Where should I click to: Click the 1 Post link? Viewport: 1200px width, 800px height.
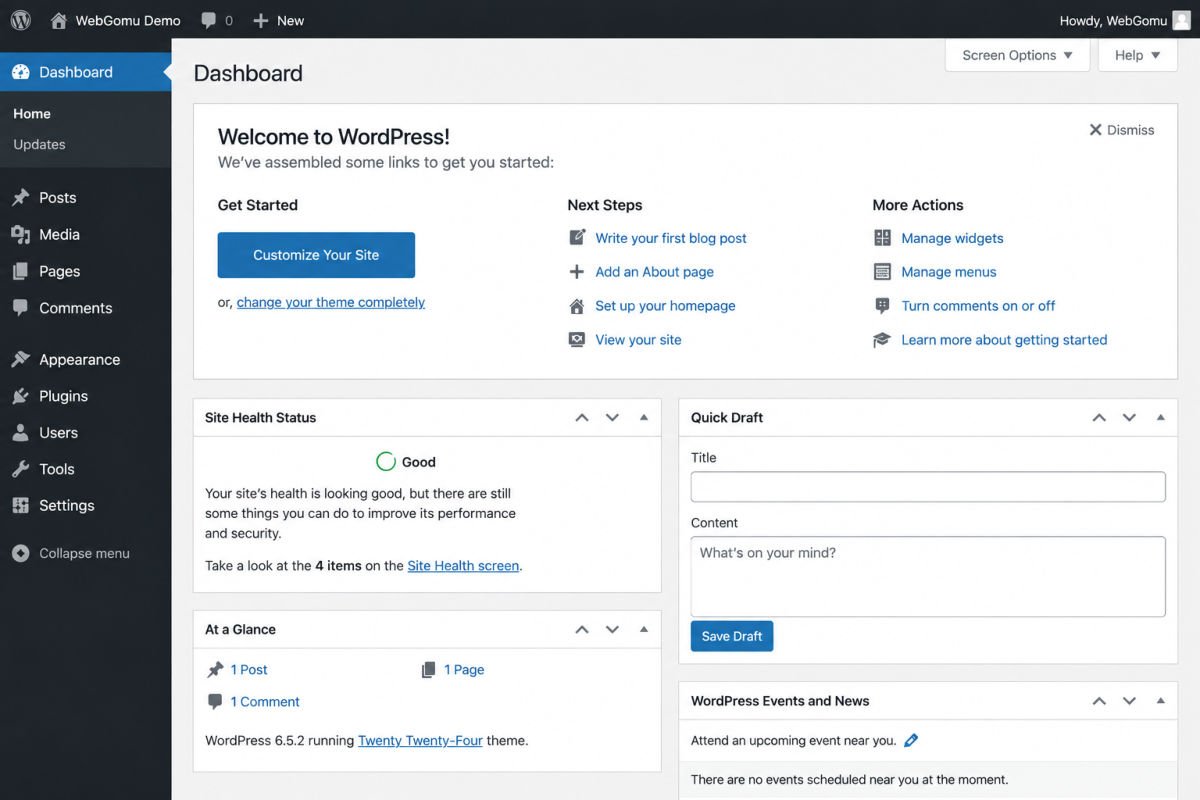pyautogui.click(x=249, y=670)
